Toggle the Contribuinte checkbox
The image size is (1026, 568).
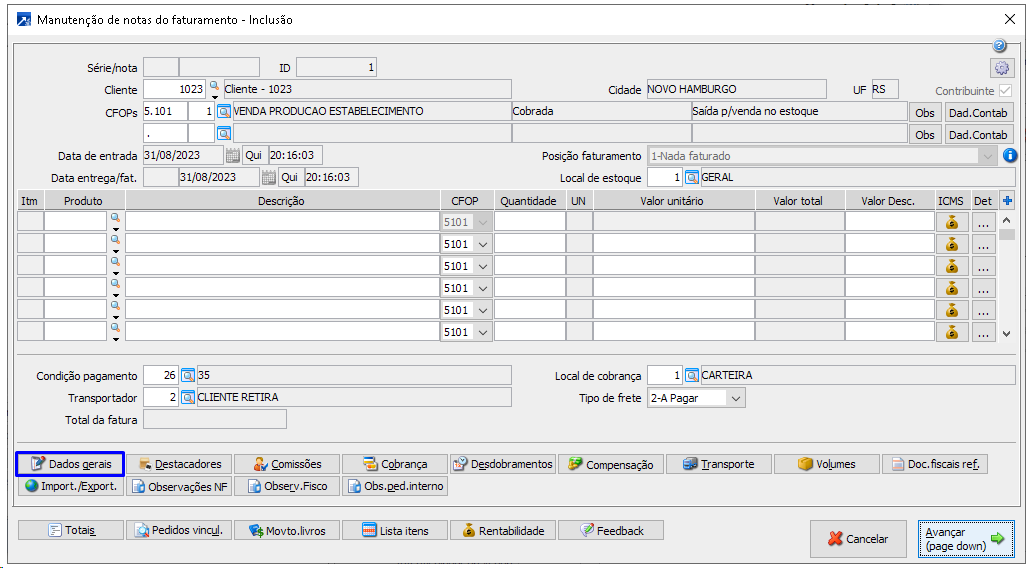coord(1005,90)
